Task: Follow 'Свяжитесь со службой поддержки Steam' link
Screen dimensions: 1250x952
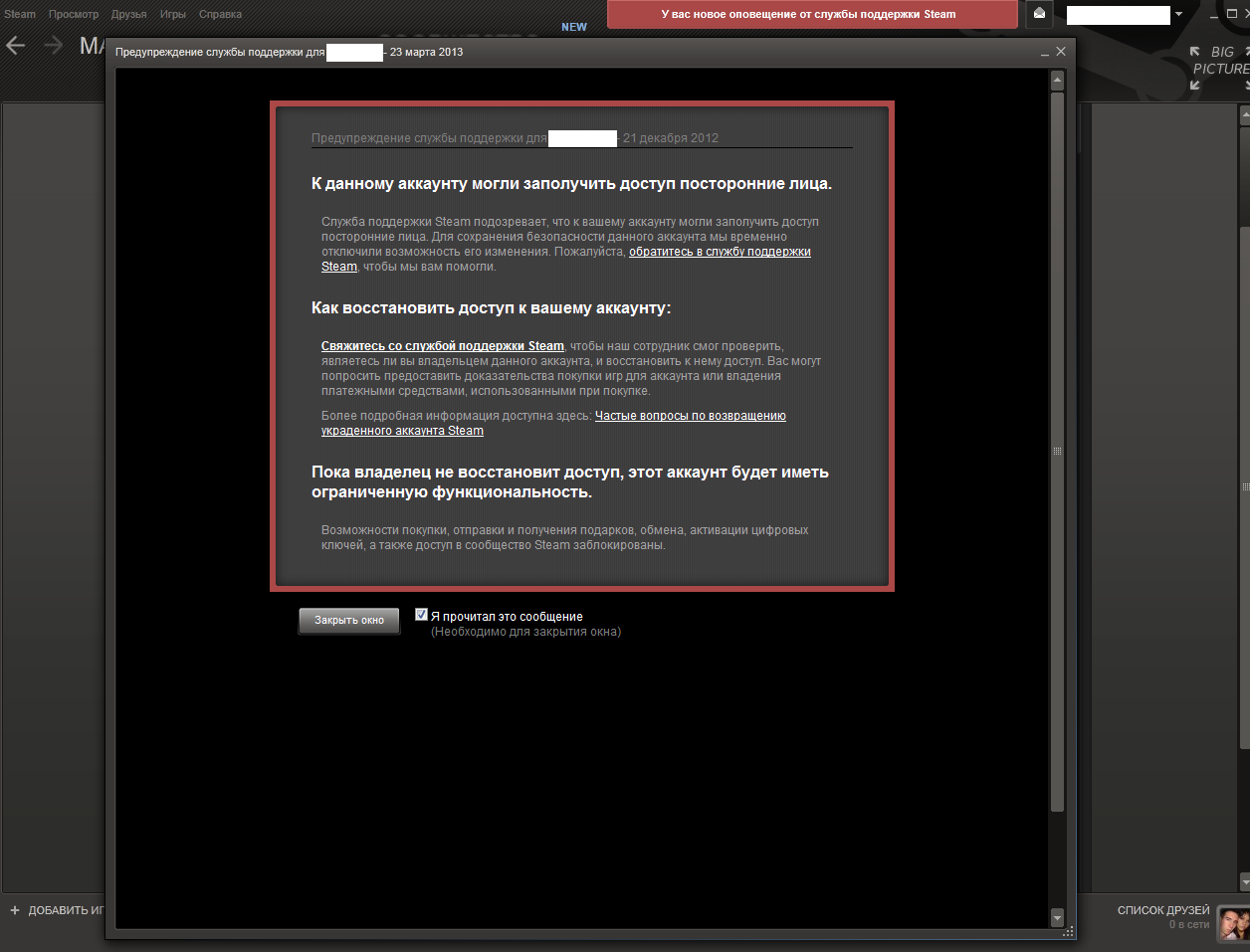Action: coord(442,346)
